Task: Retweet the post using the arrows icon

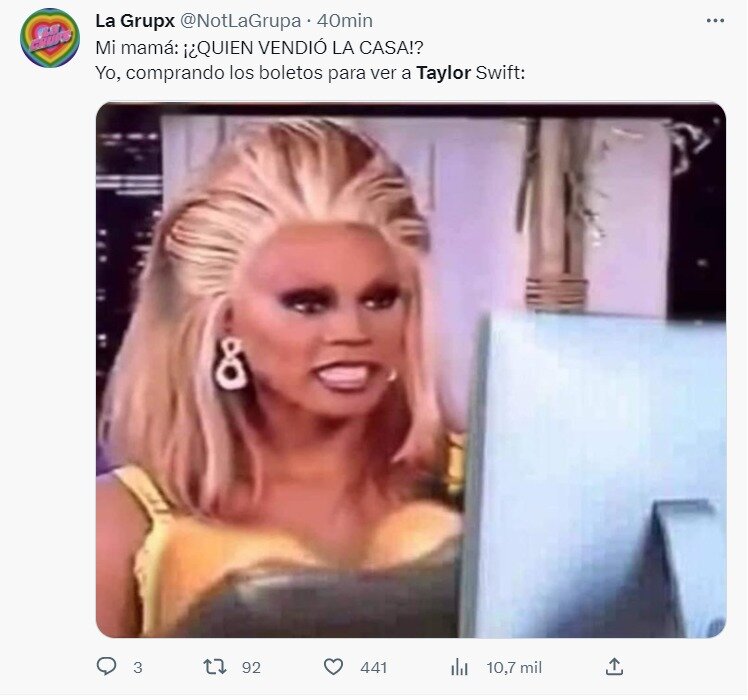Action: [215, 667]
